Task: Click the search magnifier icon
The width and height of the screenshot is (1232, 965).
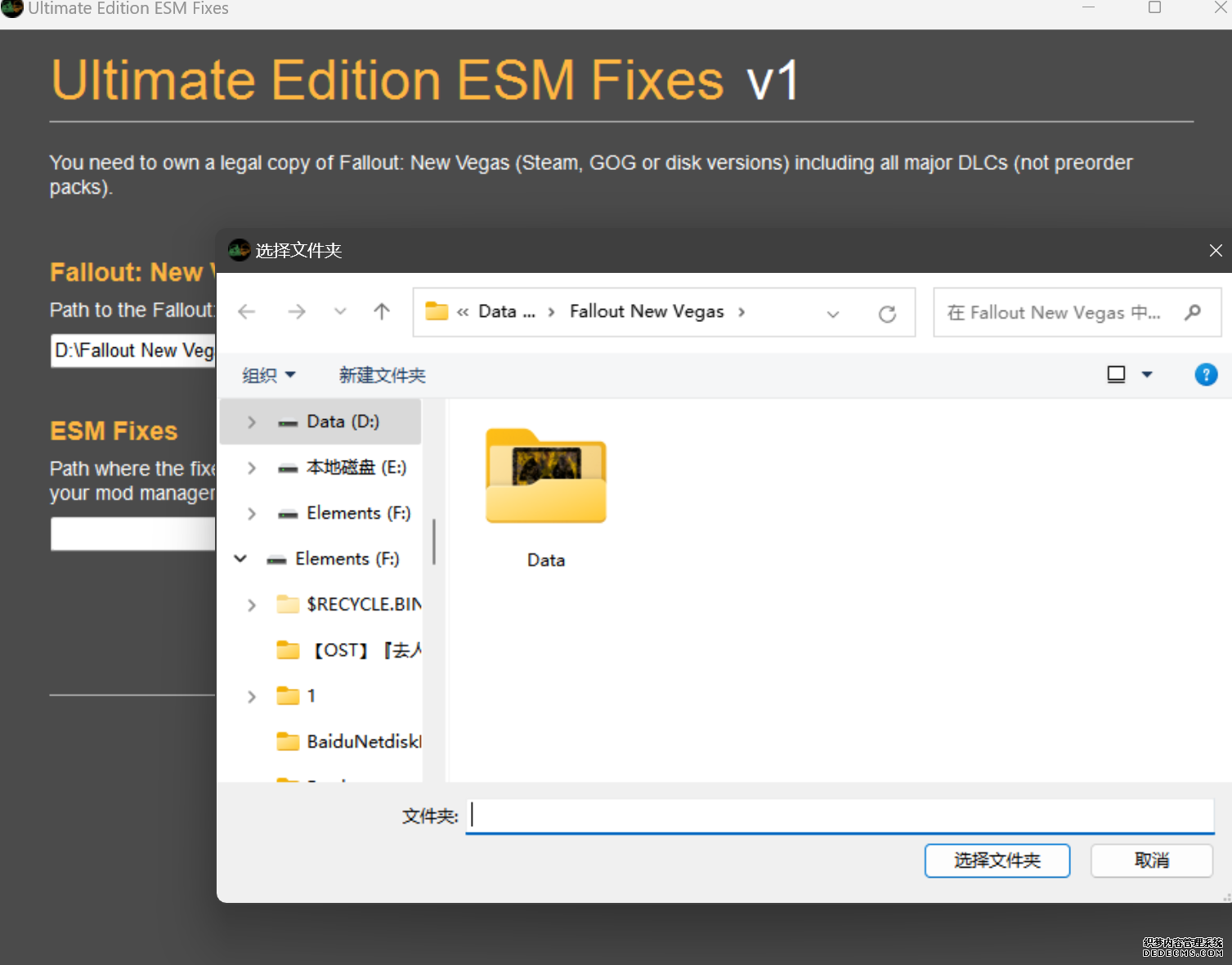Action: [x=1193, y=312]
